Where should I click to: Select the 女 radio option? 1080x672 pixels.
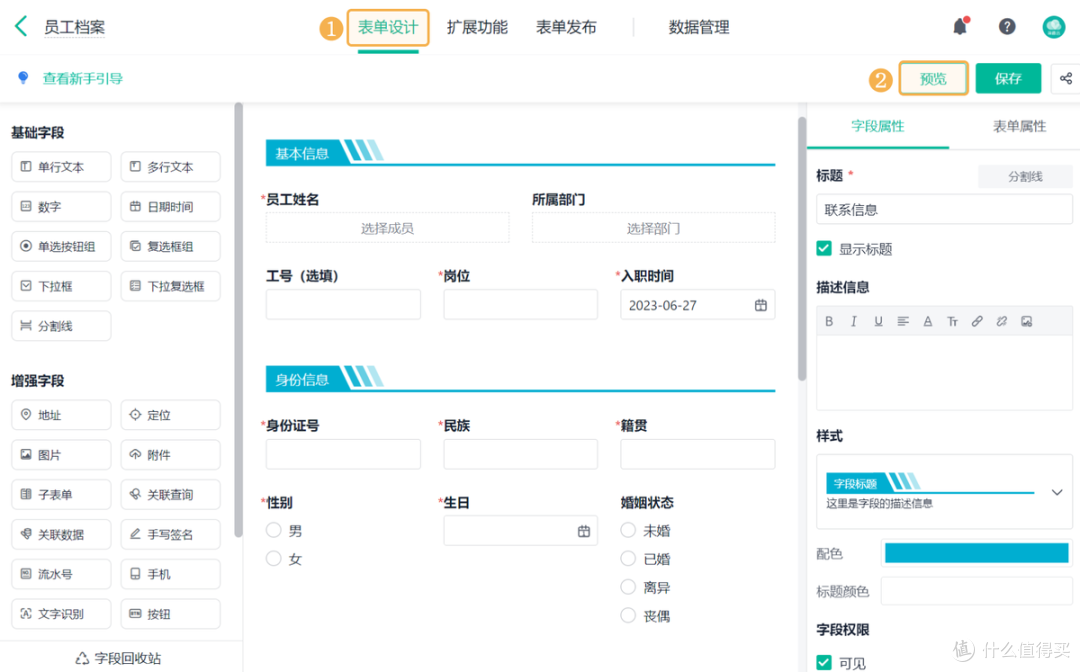coord(273,558)
